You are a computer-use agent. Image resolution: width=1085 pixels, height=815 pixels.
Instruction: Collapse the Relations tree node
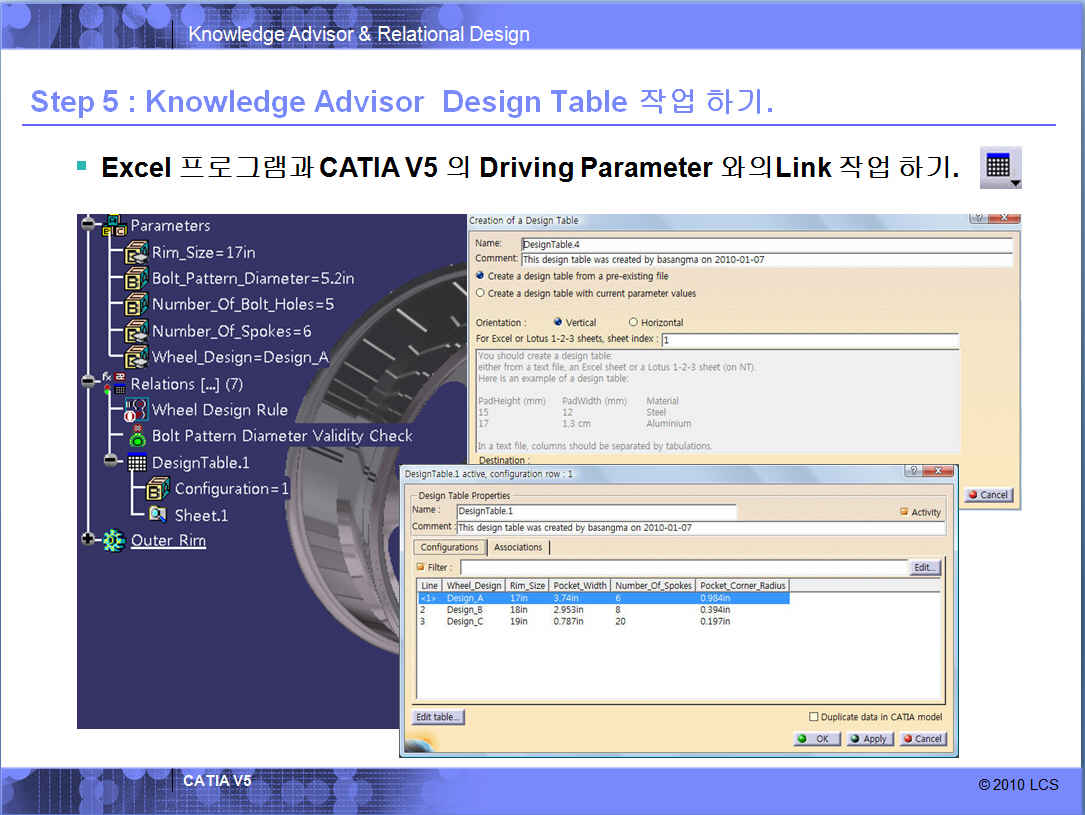pos(89,384)
